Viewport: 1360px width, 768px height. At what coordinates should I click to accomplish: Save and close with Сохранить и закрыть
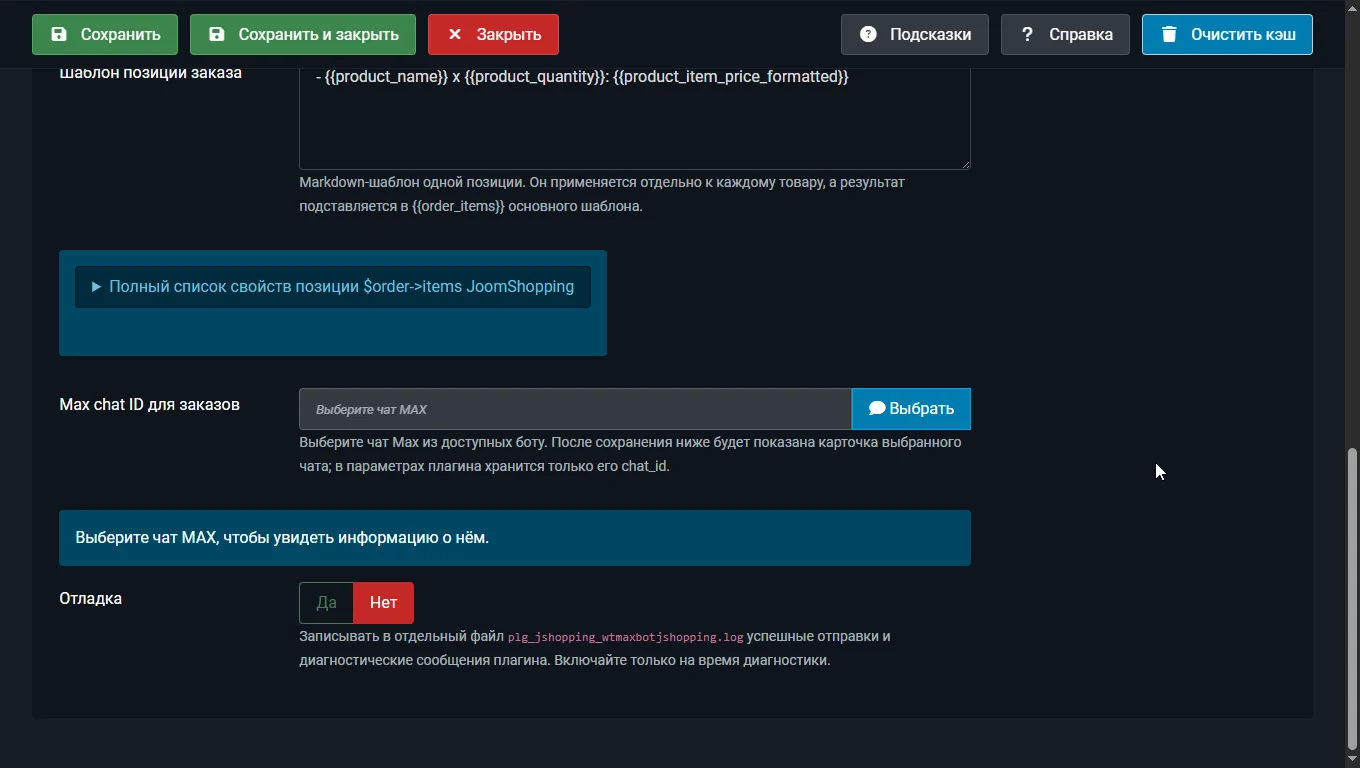click(303, 34)
